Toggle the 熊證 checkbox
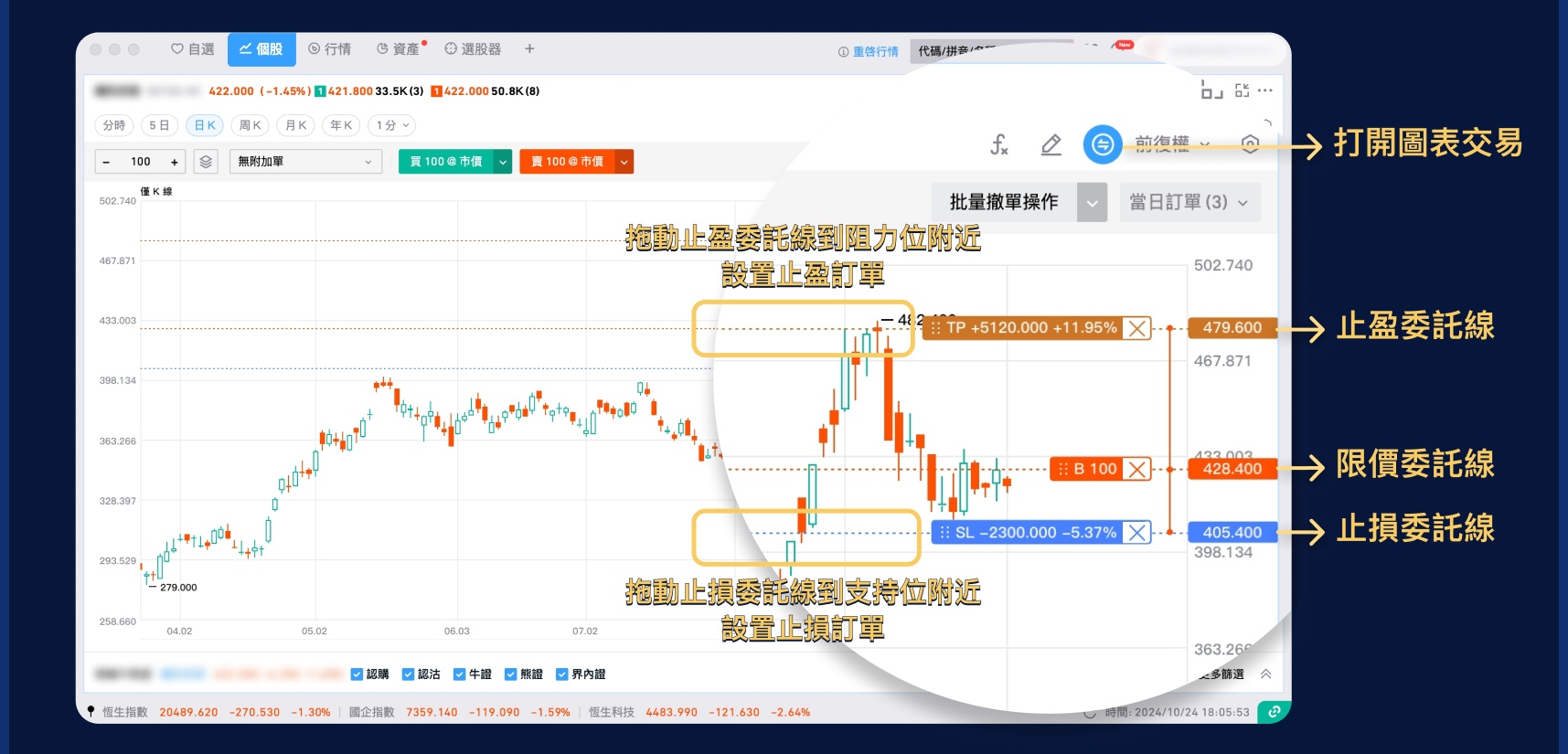 click(511, 674)
